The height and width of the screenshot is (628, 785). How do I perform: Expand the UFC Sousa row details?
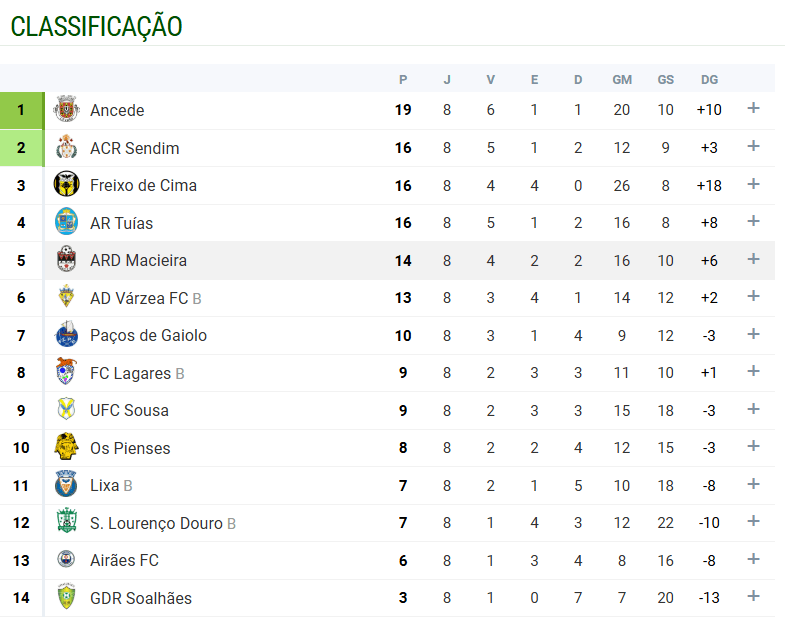tap(753, 409)
